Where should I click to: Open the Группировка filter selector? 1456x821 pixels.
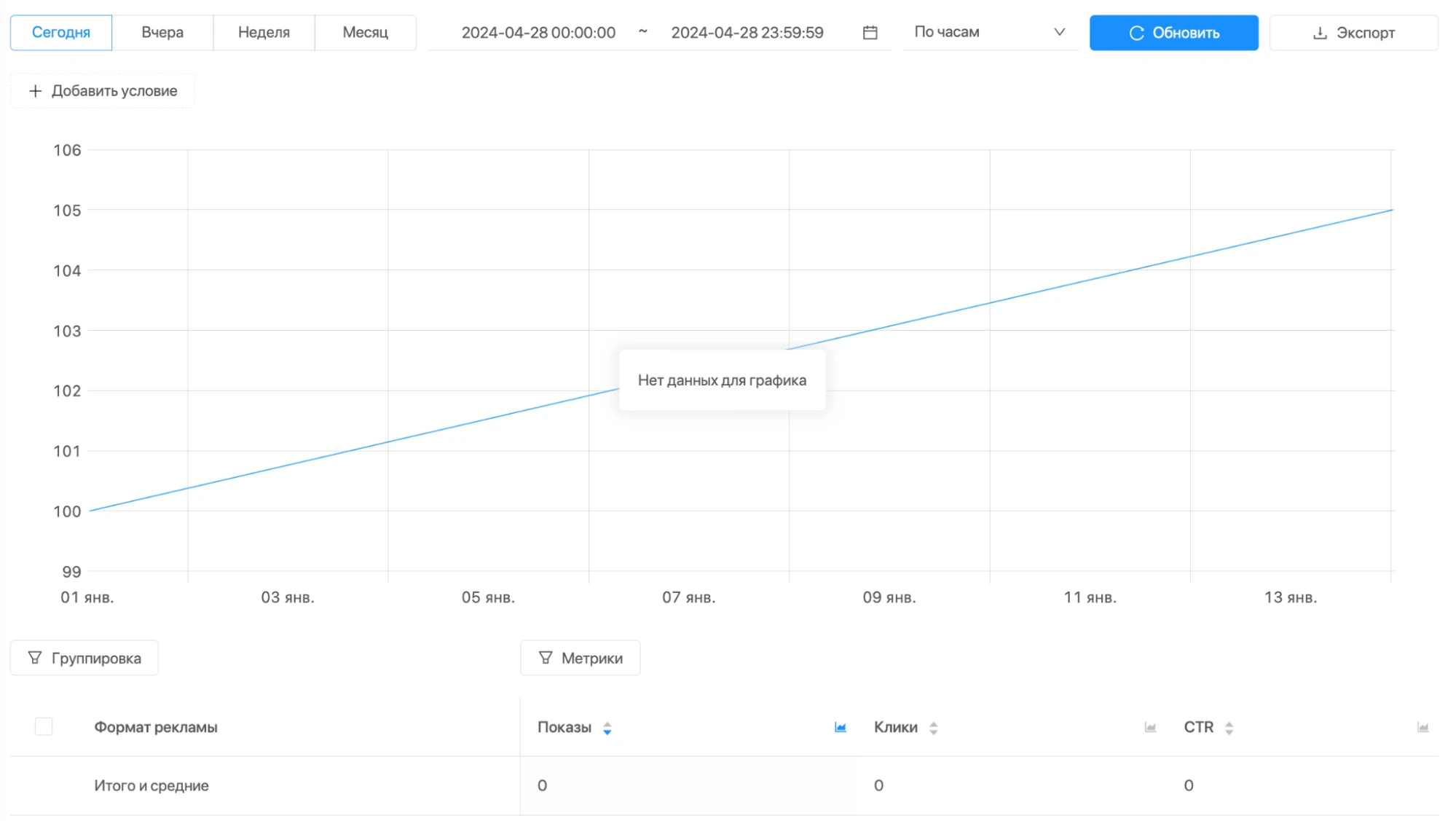(x=84, y=658)
